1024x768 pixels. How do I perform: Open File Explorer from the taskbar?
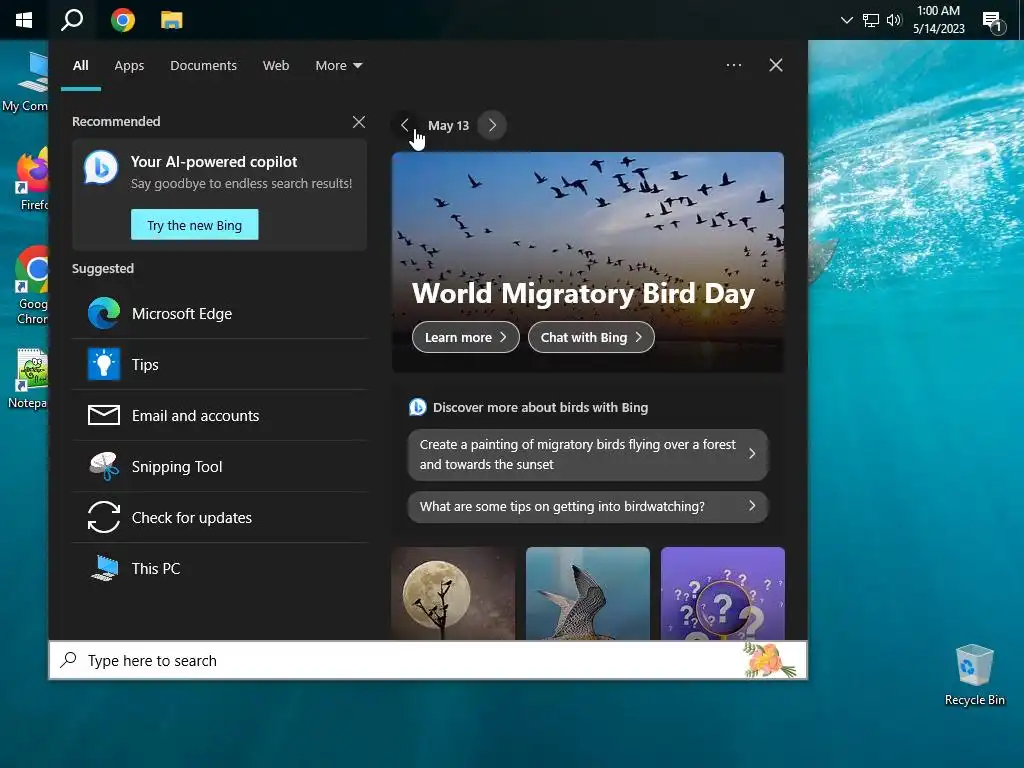(x=172, y=20)
